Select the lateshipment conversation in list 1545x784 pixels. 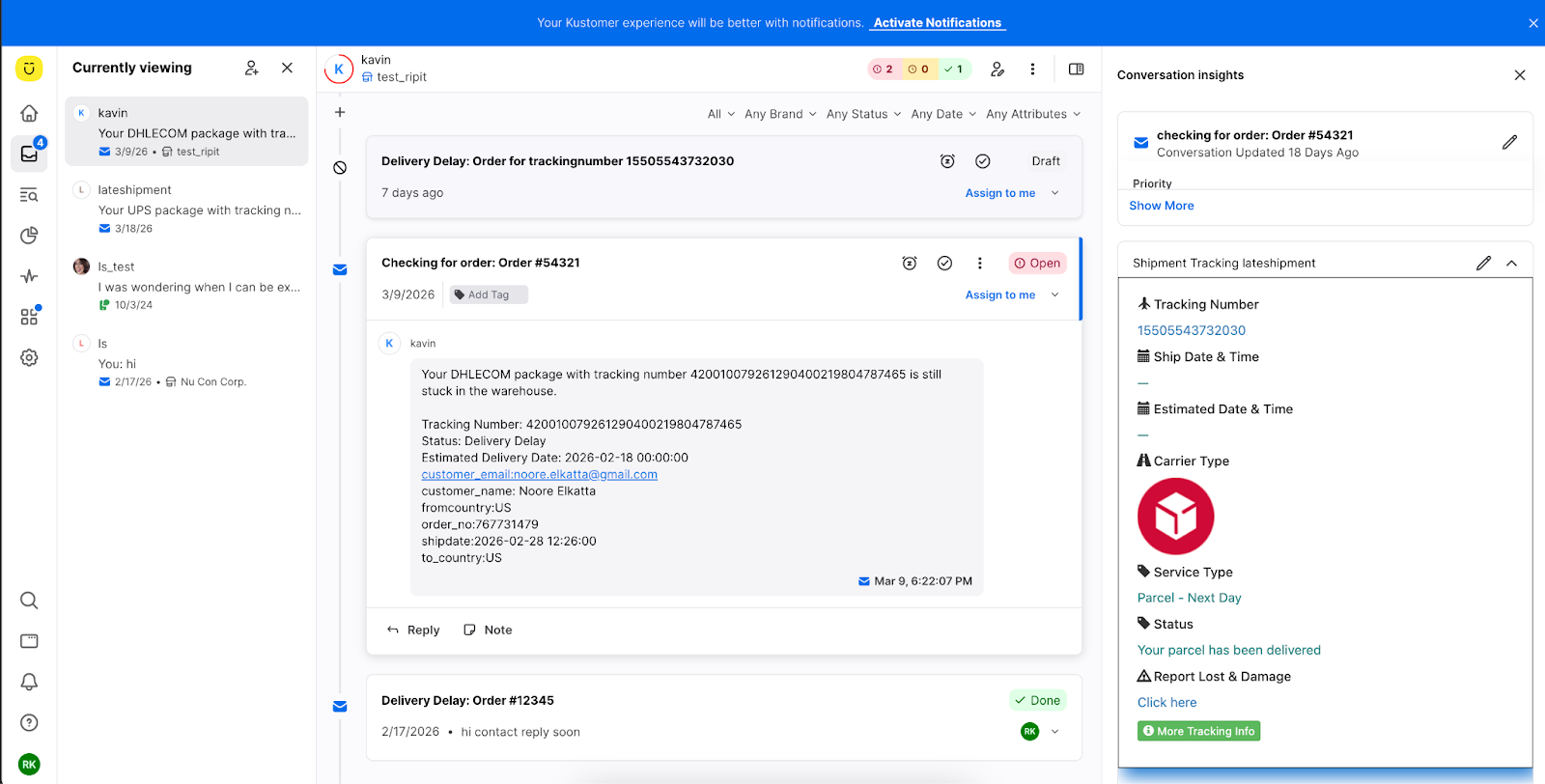186,209
